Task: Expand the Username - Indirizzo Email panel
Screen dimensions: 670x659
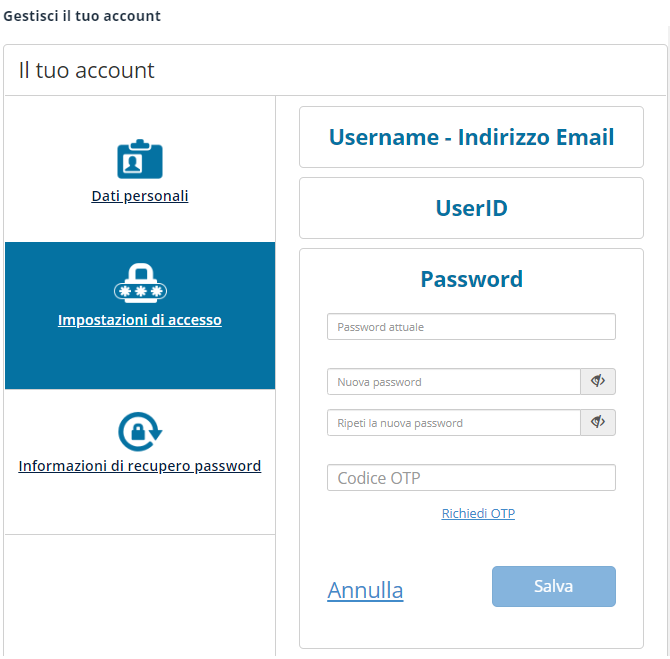Action: pos(471,137)
